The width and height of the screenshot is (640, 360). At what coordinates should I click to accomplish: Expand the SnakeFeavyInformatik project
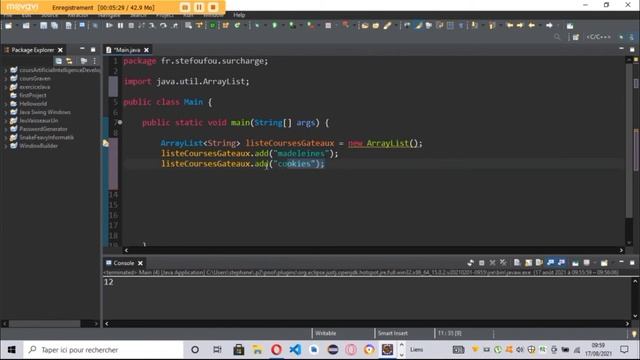click(x=5, y=138)
